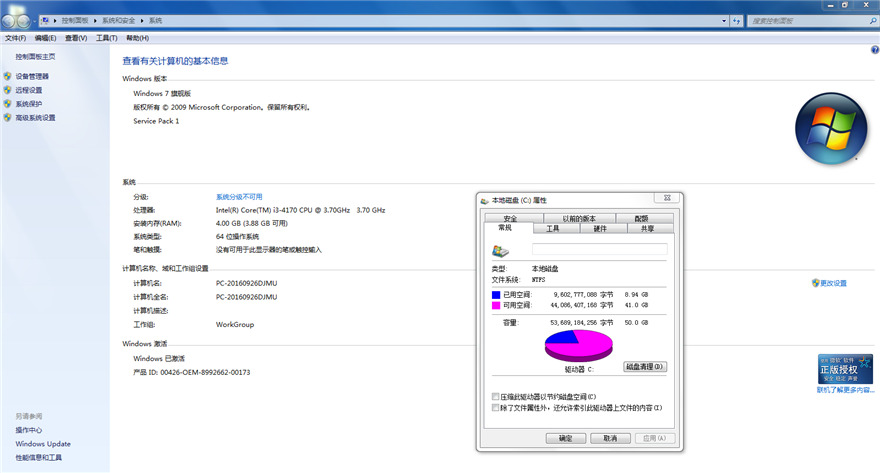Click the address bar refresh icon
Viewport: 880px width, 473px height.
[x=736, y=21]
